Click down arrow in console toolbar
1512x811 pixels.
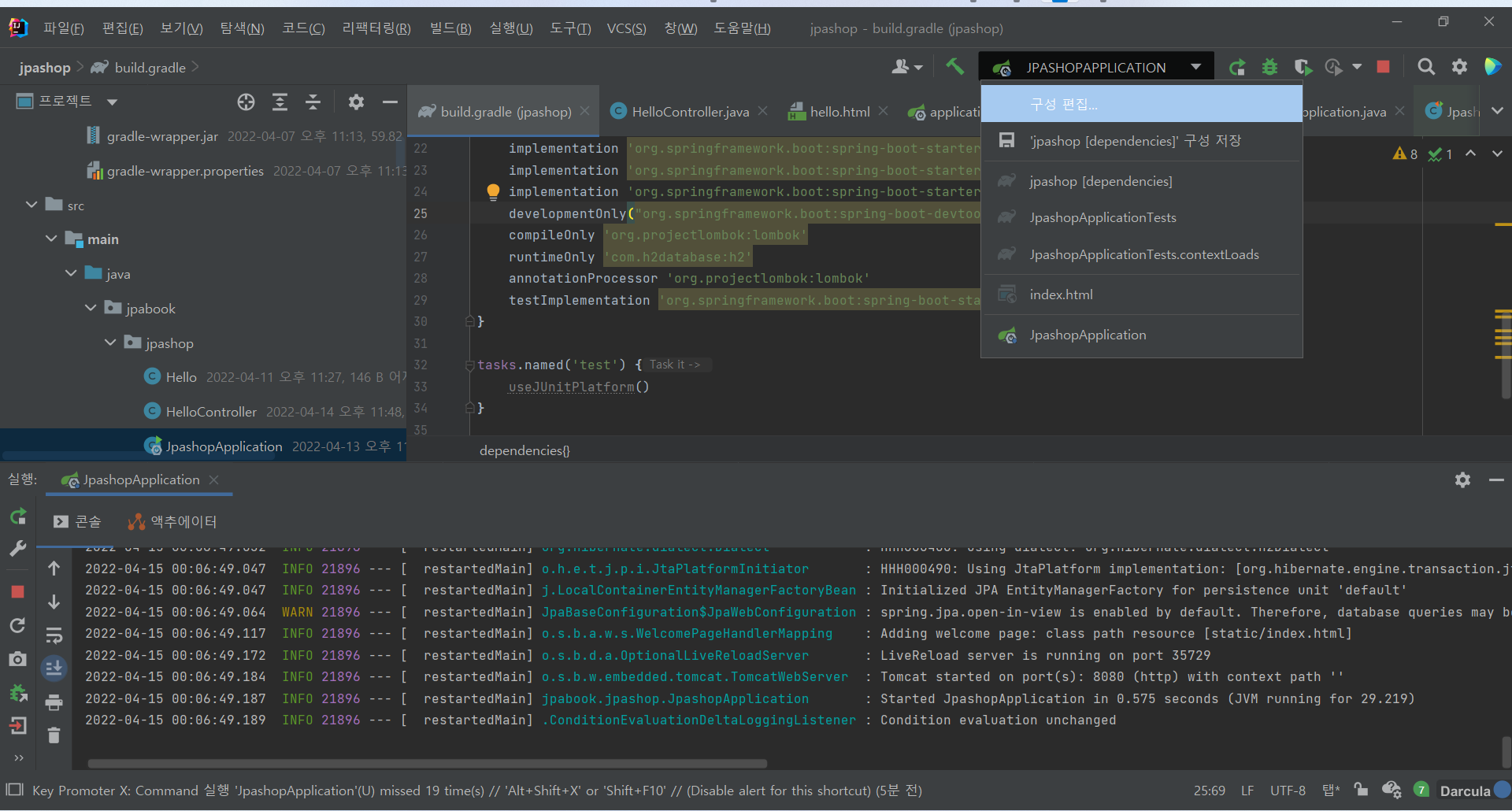pos(54,602)
